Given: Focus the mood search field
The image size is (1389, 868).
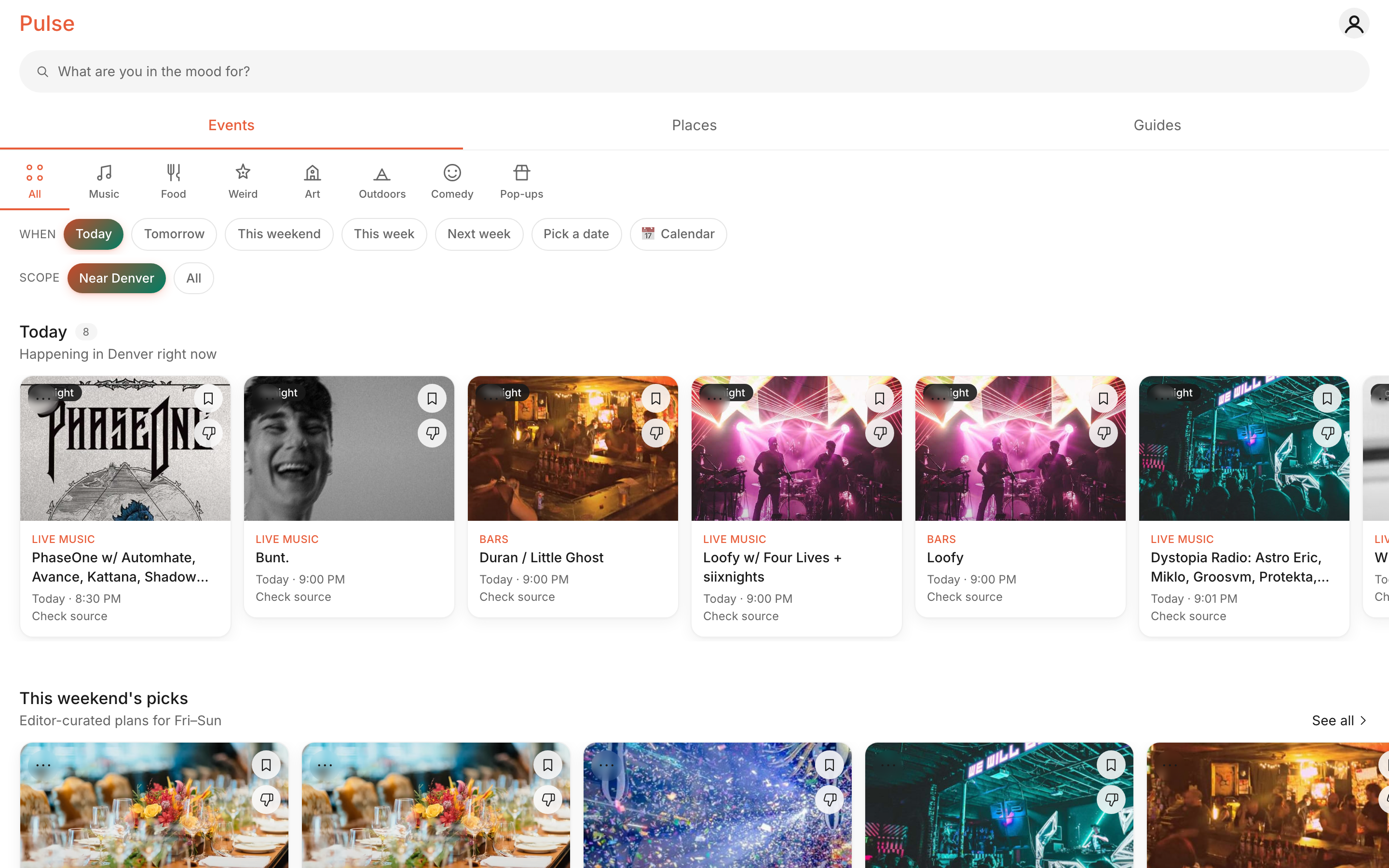Looking at the screenshot, I should pos(694,72).
